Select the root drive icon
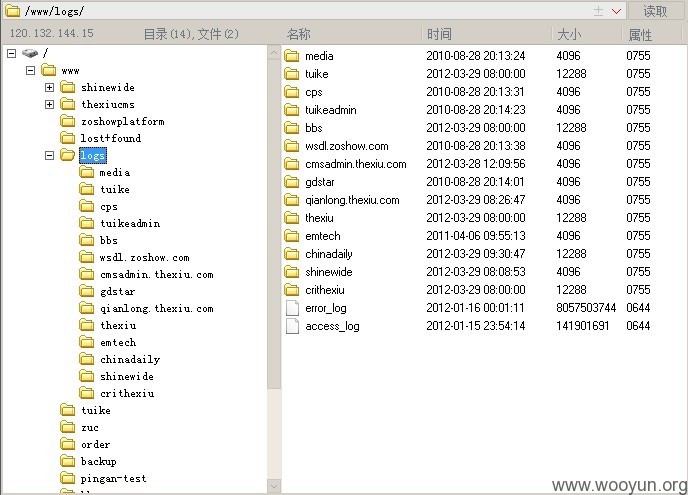The image size is (688, 495). pos(30,54)
